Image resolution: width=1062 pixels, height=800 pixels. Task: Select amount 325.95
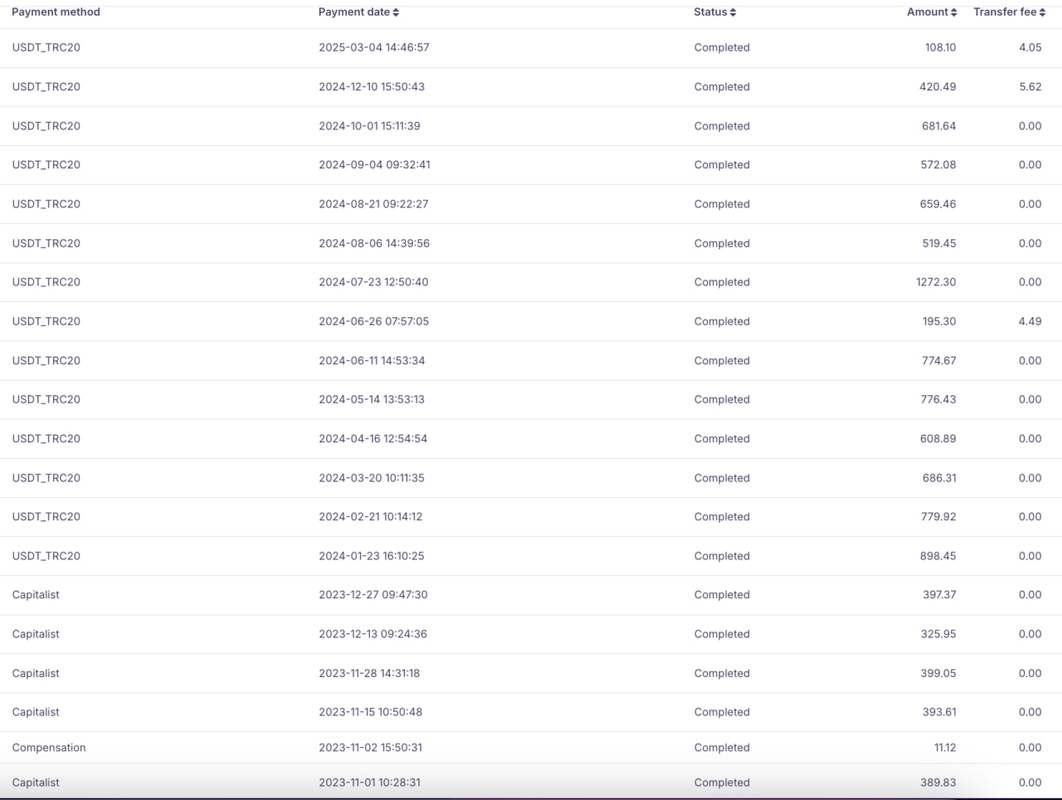click(938, 634)
